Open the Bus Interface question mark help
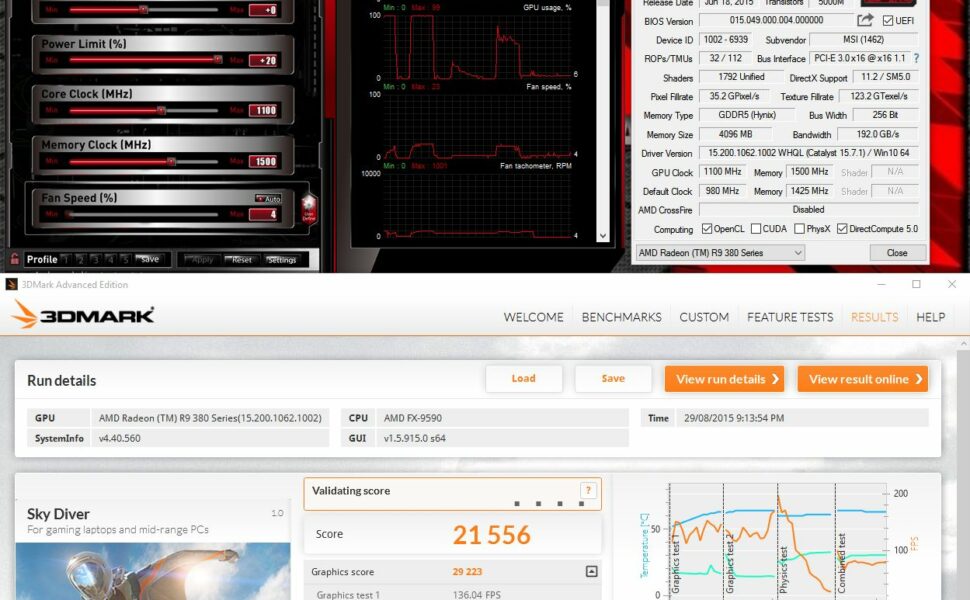Screen dimensions: 970x600 coord(916,58)
